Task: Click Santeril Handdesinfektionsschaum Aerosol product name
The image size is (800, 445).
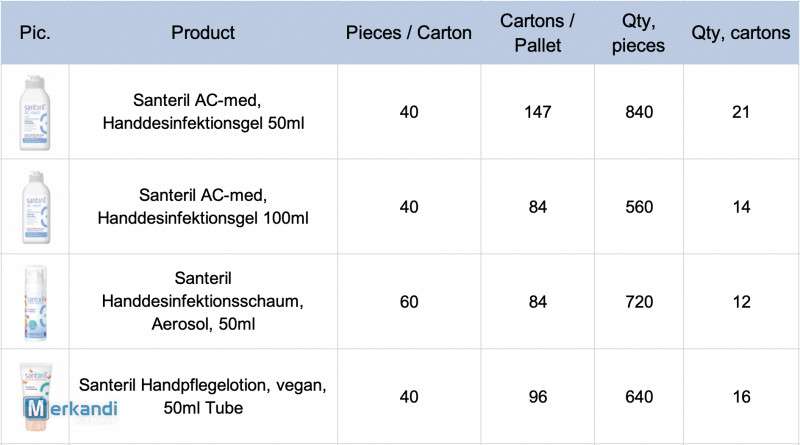Action: tap(203, 301)
